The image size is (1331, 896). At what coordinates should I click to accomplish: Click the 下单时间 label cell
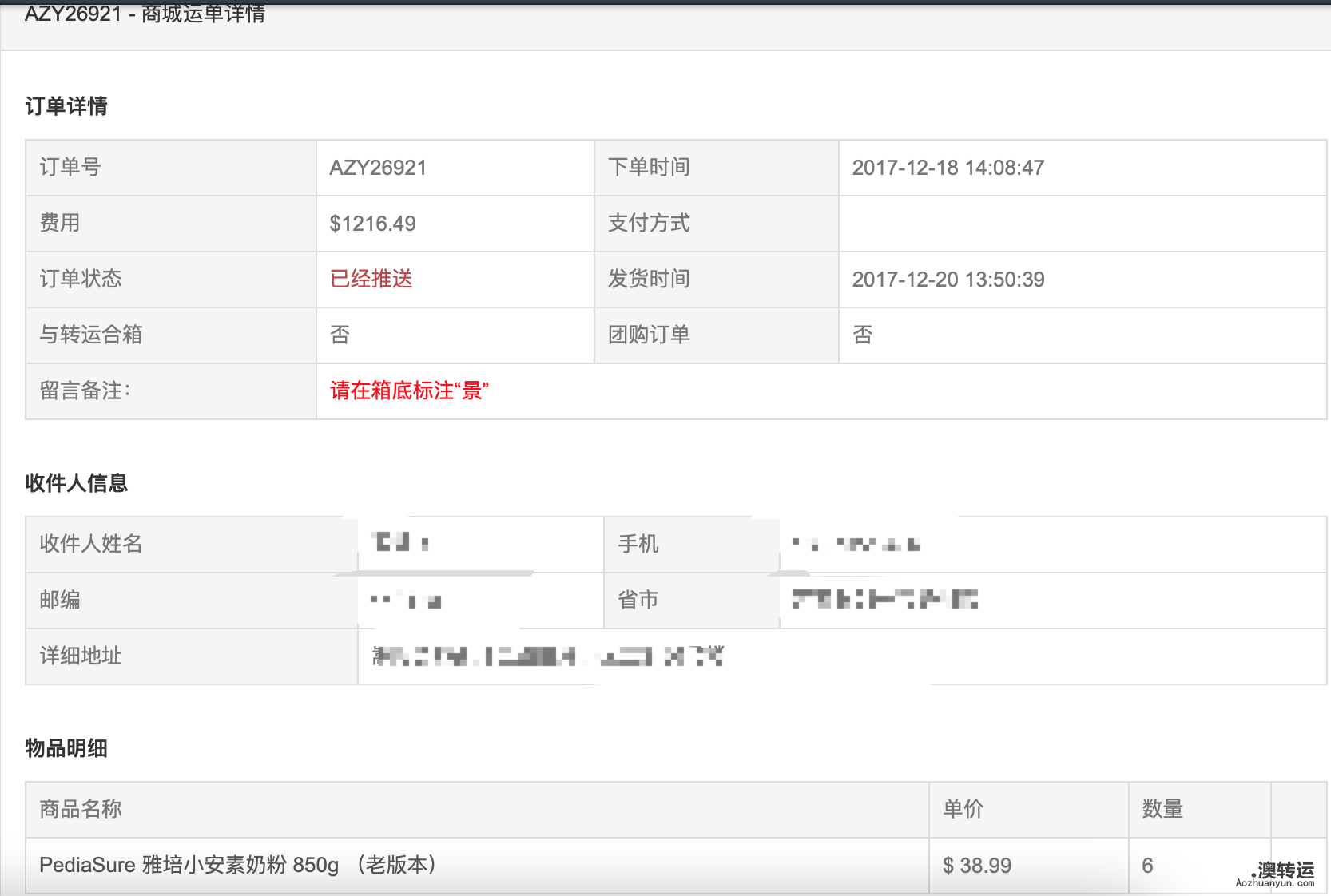717,168
